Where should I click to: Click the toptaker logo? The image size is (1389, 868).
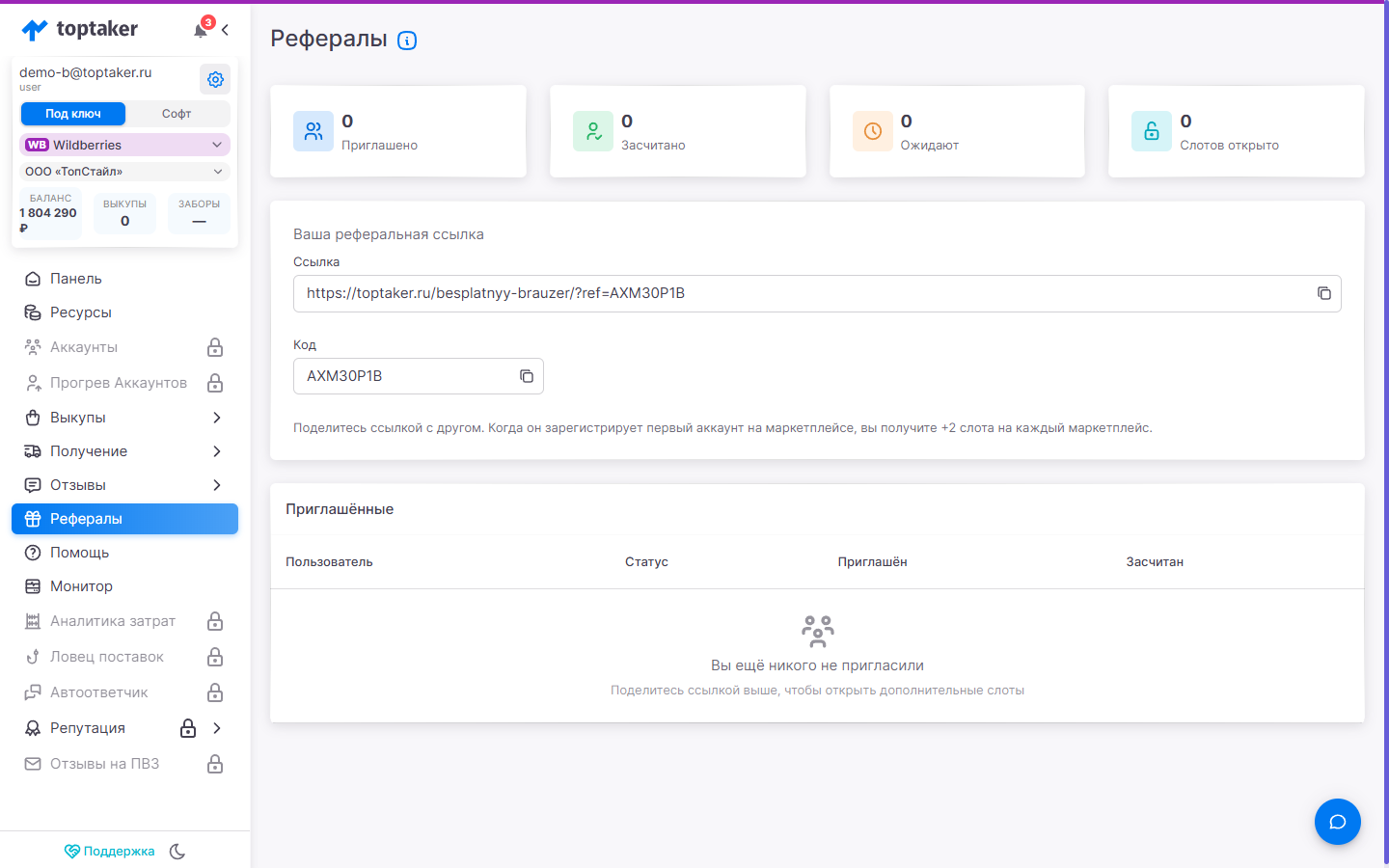pos(80,29)
